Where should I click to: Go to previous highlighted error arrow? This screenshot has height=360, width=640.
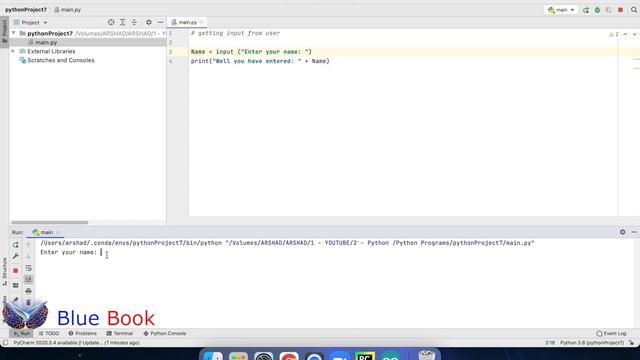tap(625, 34)
